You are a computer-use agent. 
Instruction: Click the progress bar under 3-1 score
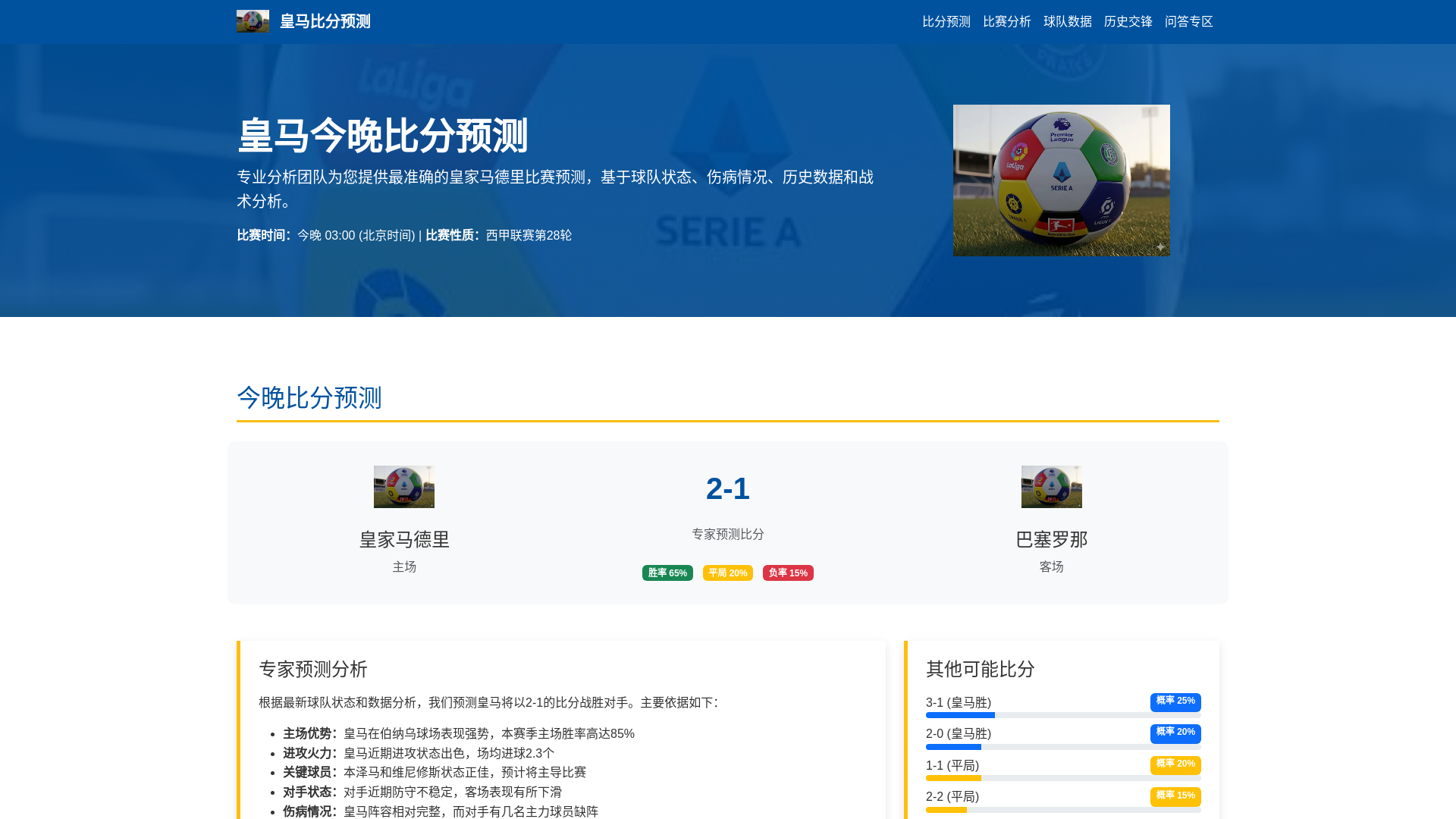[1063, 715]
